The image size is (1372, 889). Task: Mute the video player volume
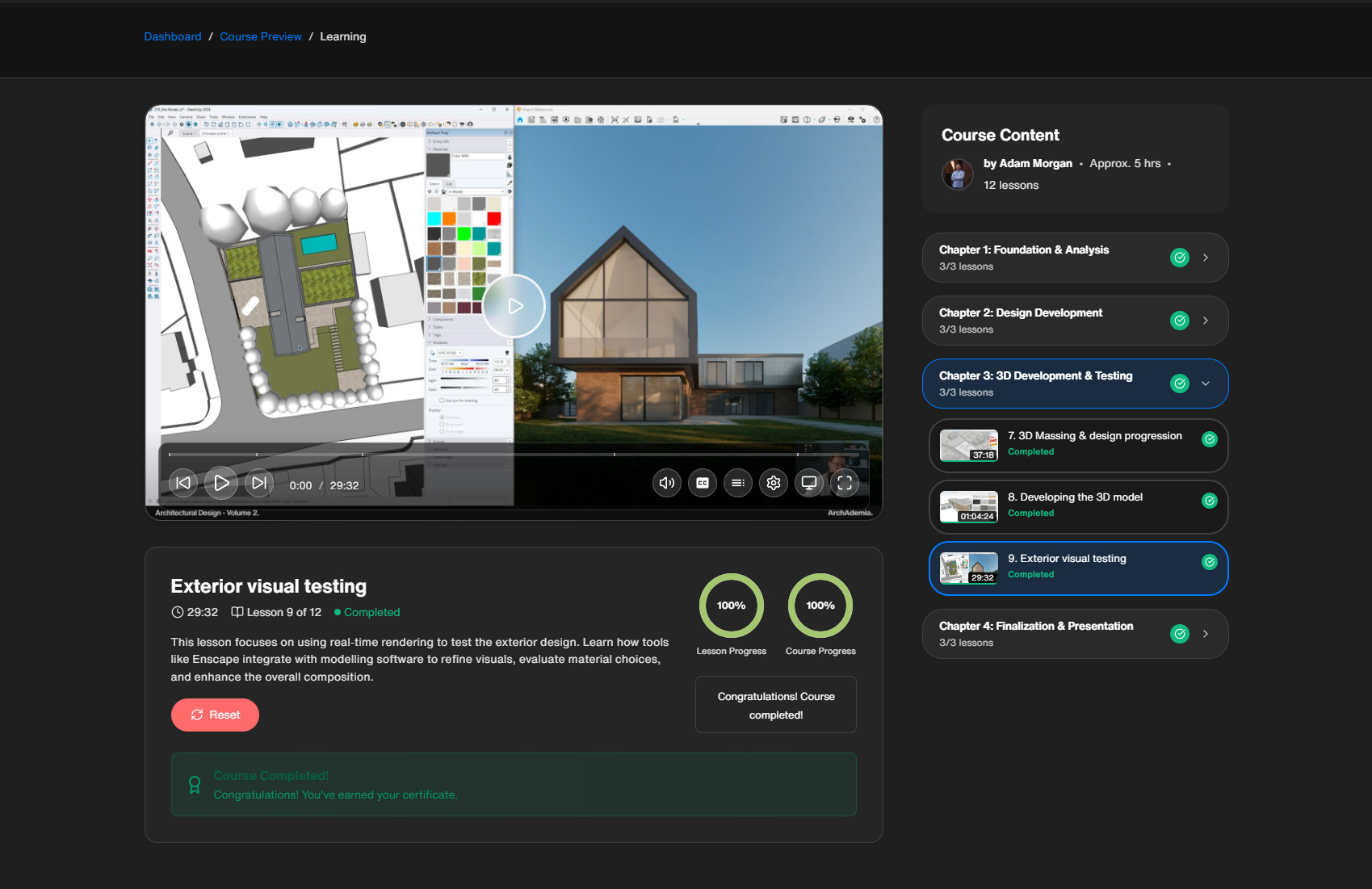point(666,482)
